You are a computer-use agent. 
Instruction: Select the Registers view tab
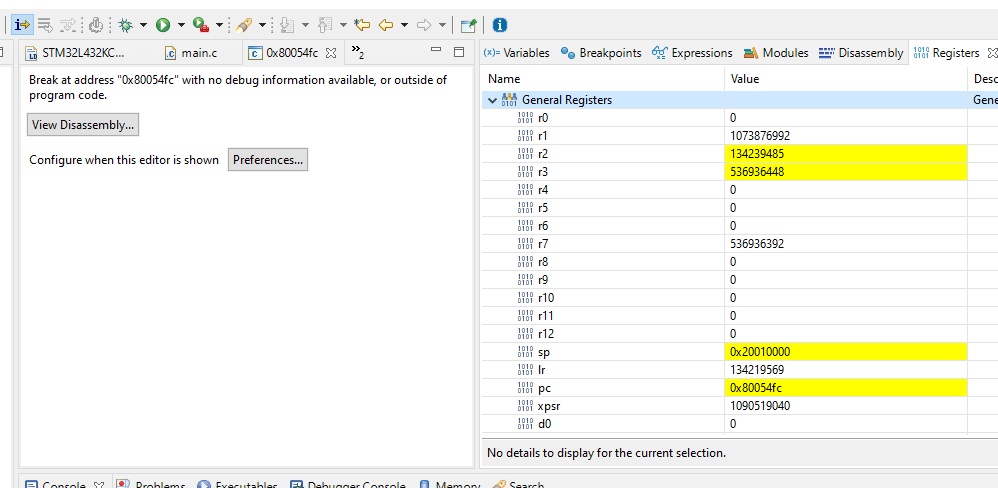pos(946,53)
